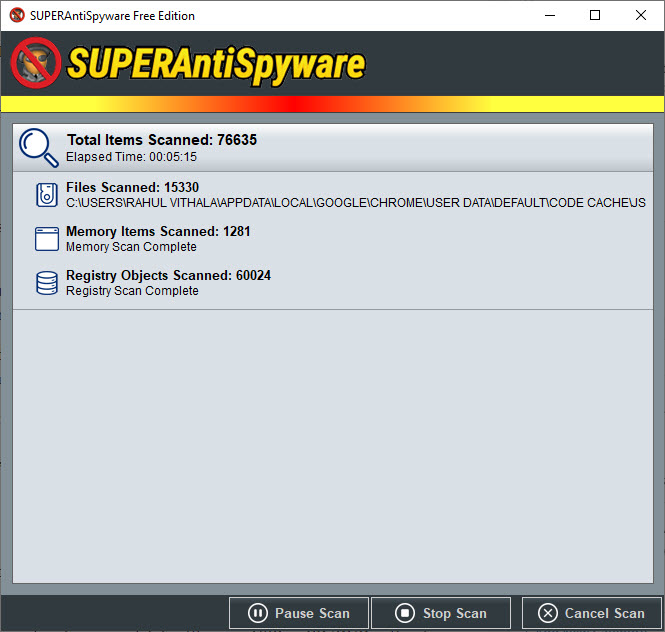Image resolution: width=665 pixels, height=632 pixels.
Task: Click the Stop Scan button
Action: (x=441, y=613)
